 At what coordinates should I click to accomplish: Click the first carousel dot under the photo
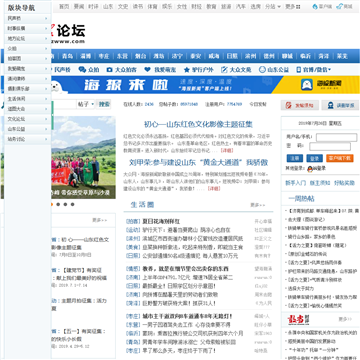52,204
